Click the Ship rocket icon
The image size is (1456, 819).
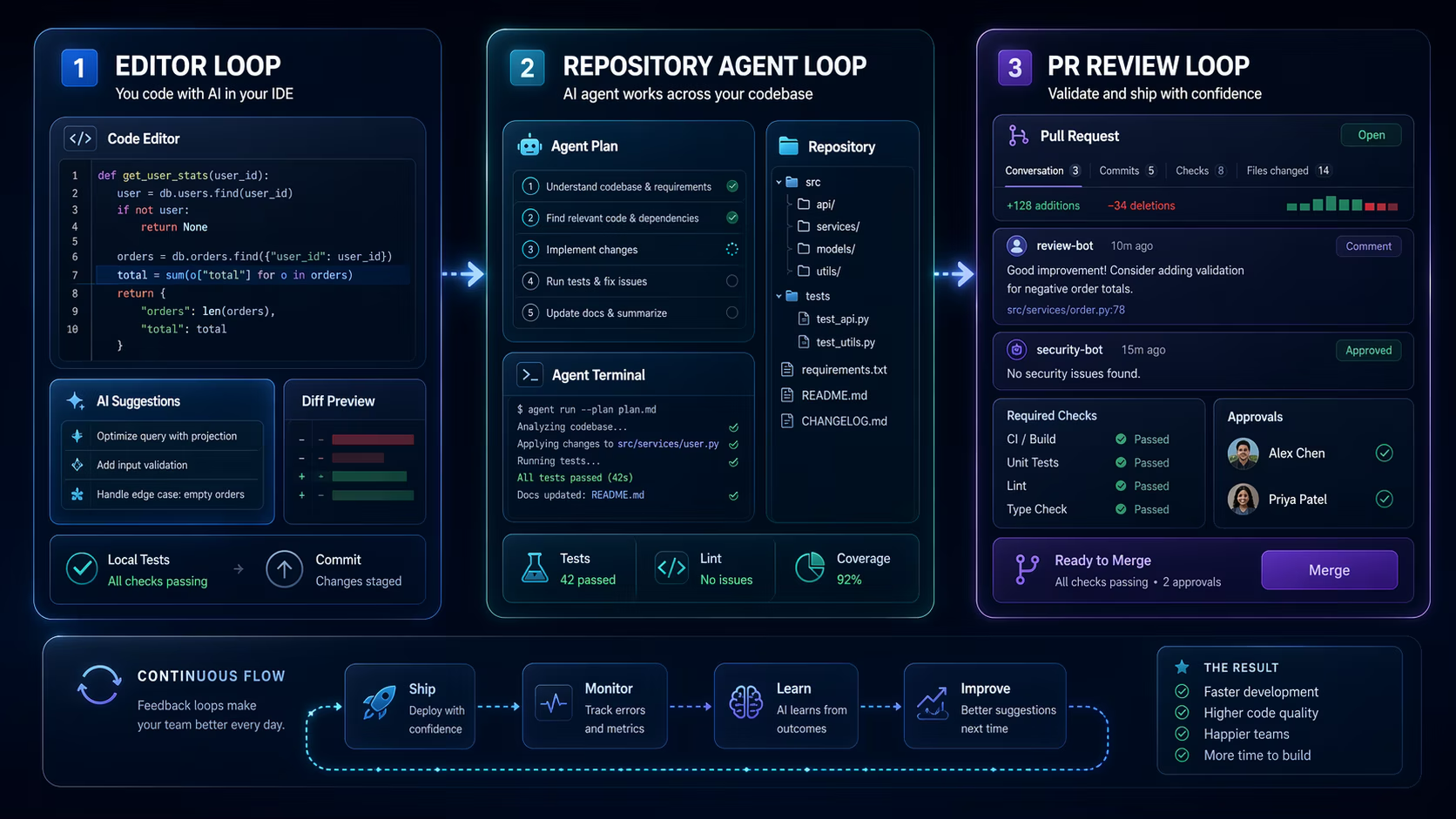[x=379, y=703]
